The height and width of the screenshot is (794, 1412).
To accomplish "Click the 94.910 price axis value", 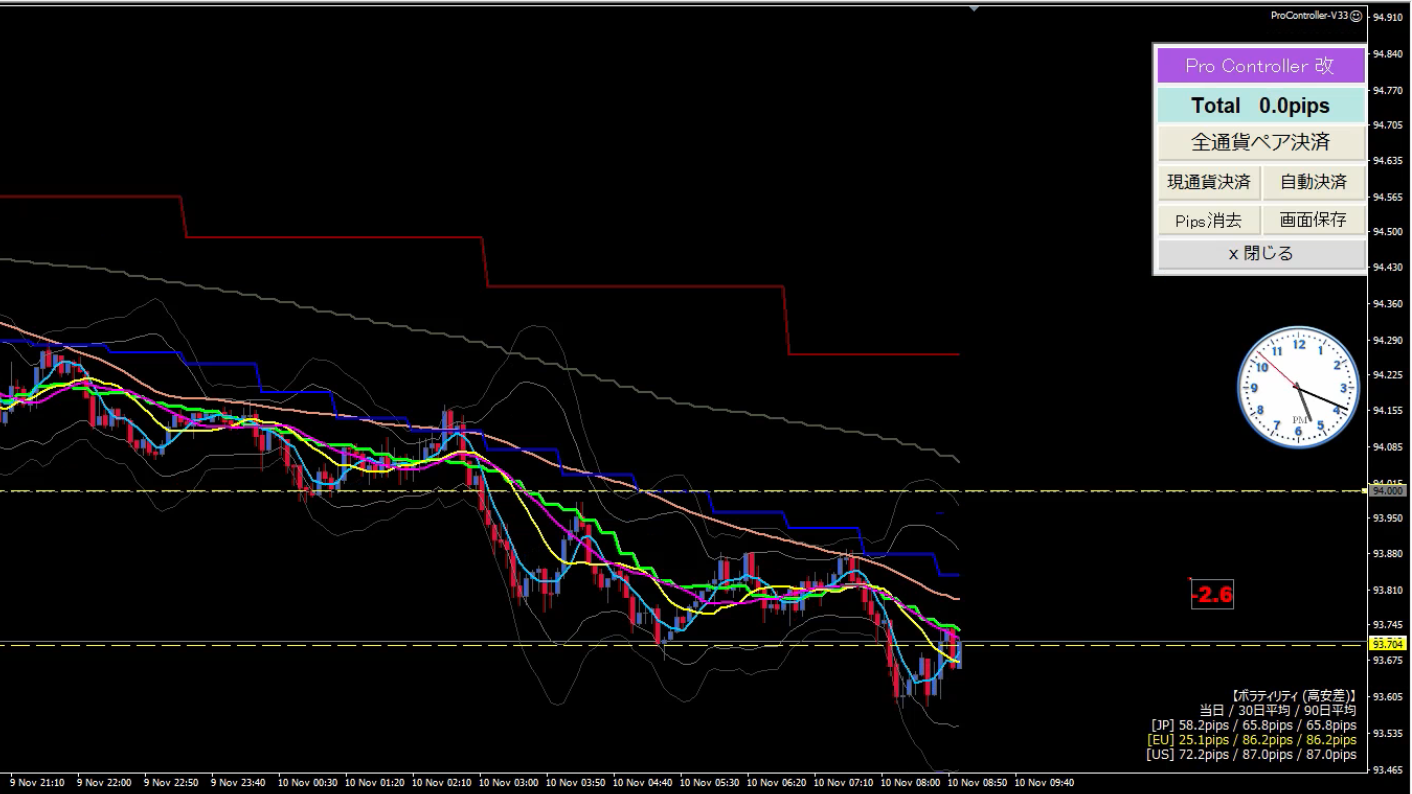I will point(1386,17).
